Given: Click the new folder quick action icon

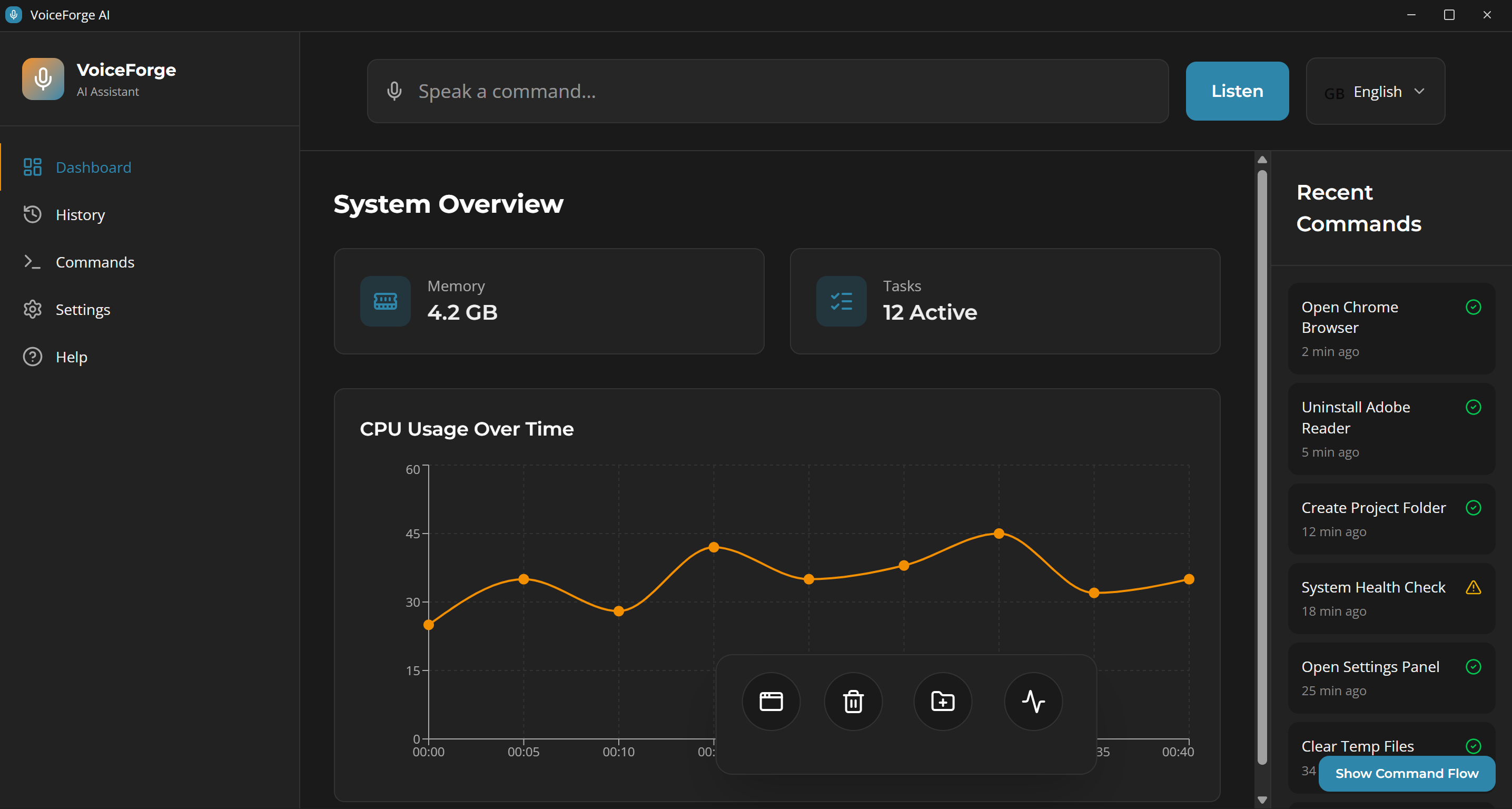Looking at the screenshot, I should [943, 701].
